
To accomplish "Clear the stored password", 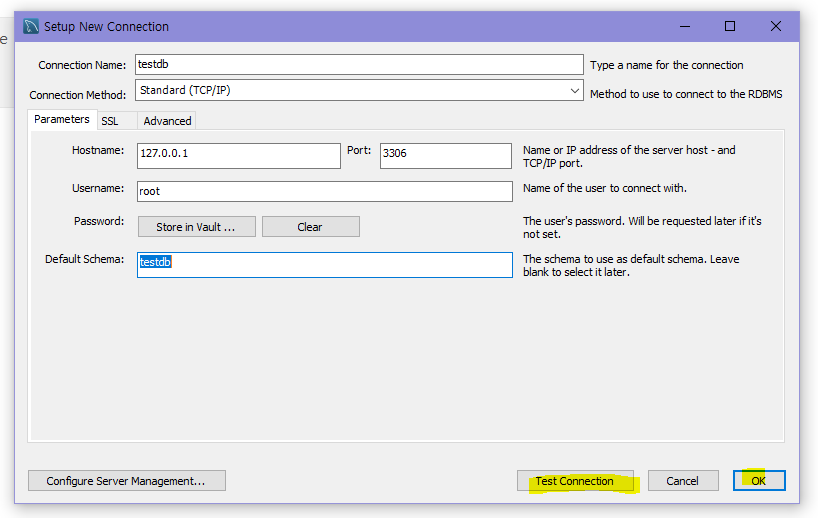I will coord(310,227).
